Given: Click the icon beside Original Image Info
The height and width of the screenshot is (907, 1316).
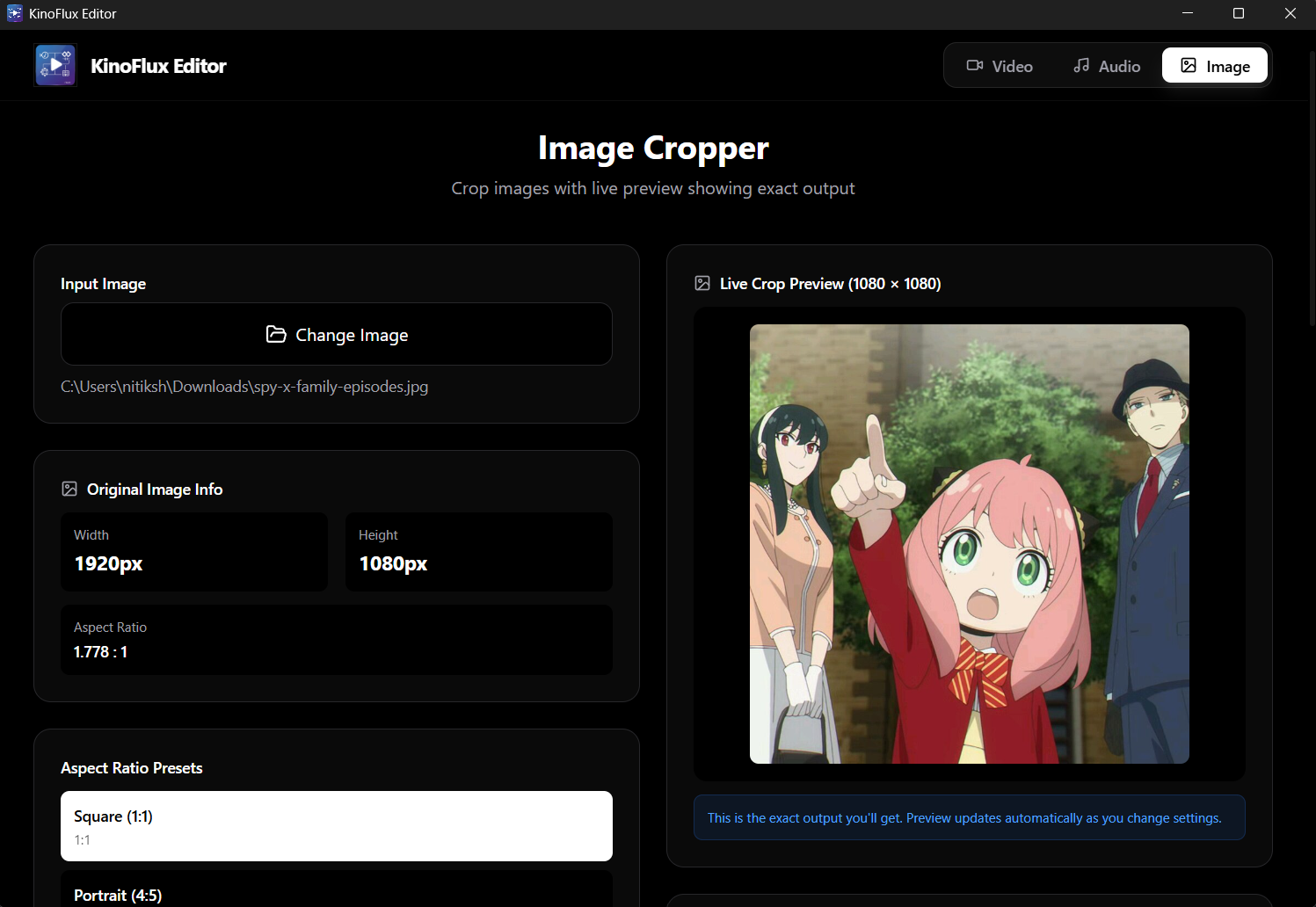Looking at the screenshot, I should tap(69, 490).
